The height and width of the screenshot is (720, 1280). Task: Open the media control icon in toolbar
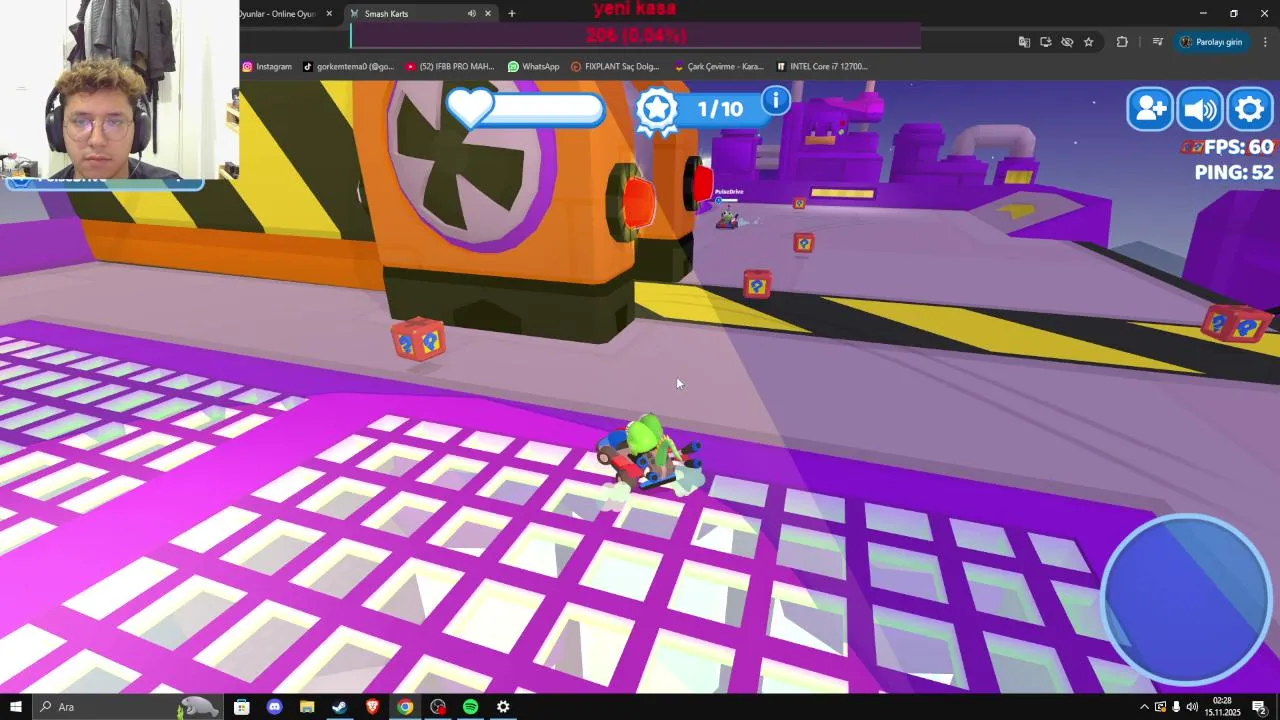[1158, 42]
